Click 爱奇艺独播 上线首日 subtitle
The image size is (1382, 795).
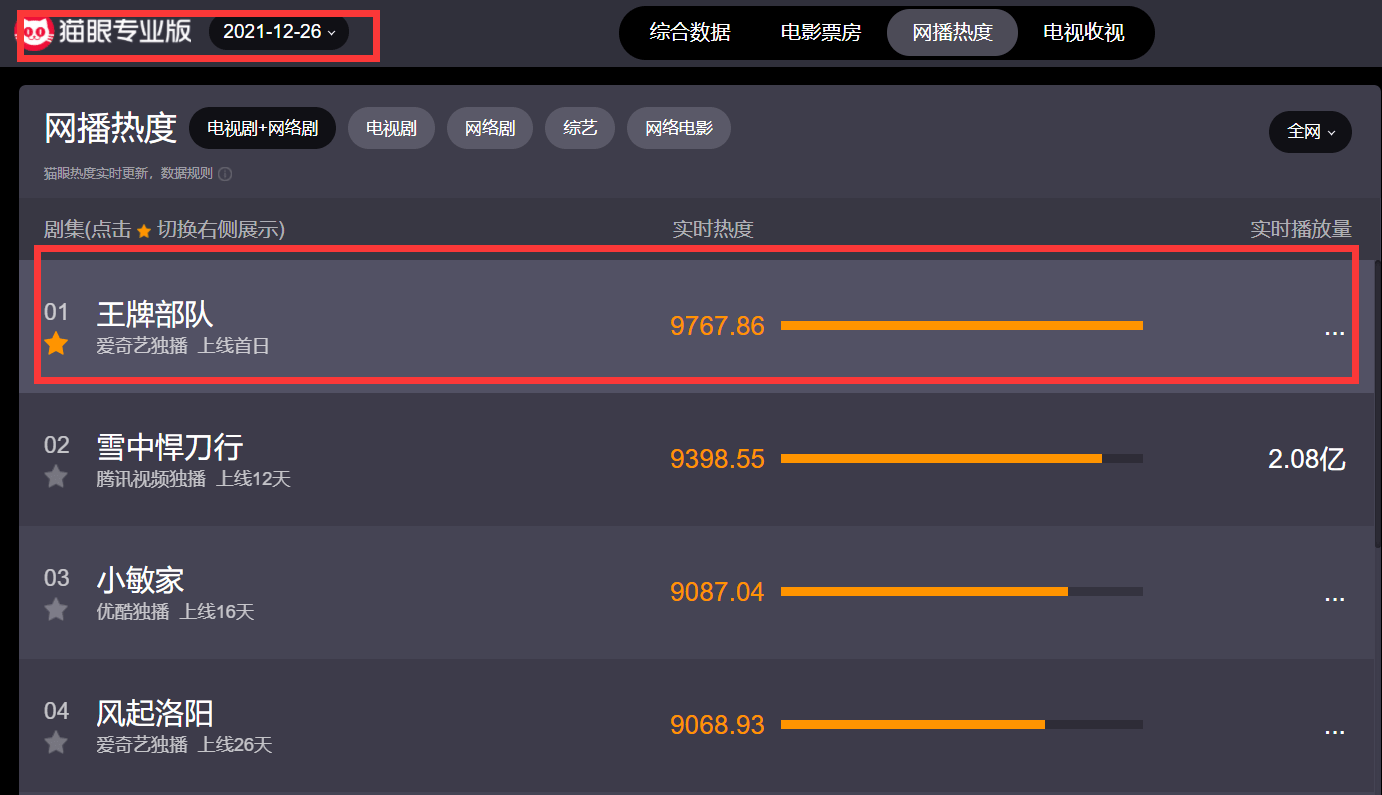click(x=183, y=346)
